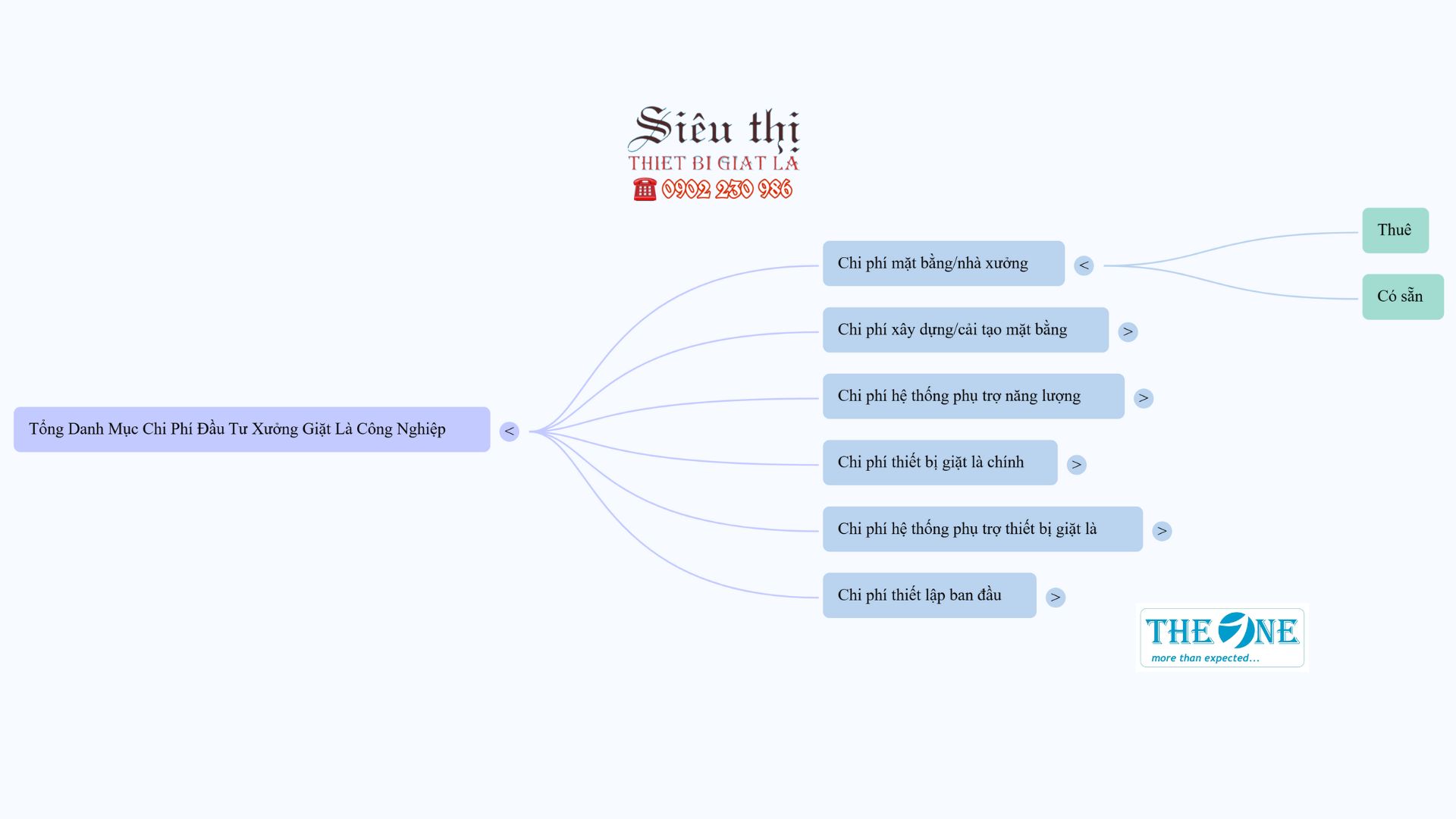This screenshot has height=819, width=1456.
Task: Select the Chi phí xây dựng/cải tạo mặt bằng node
Action: pyautogui.click(x=965, y=330)
